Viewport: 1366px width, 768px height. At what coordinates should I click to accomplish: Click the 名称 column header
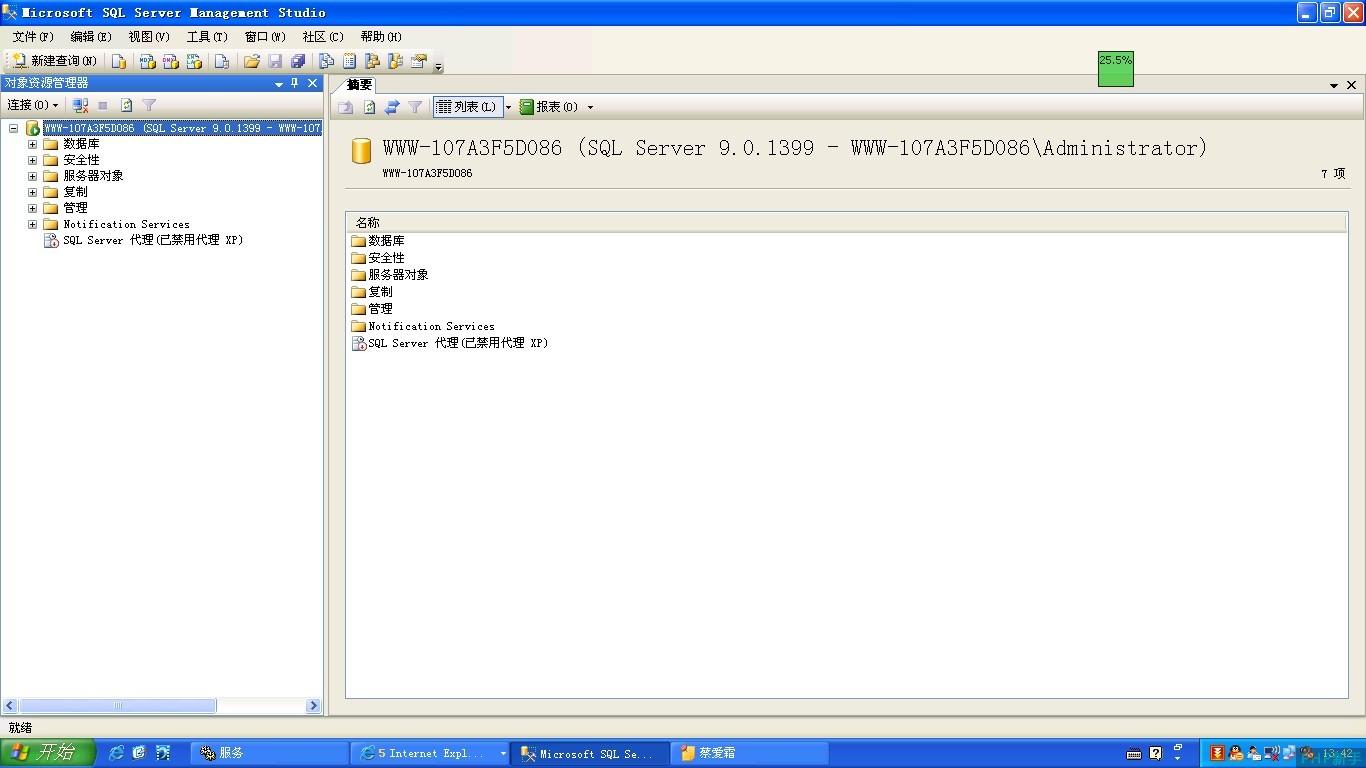pyautogui.click(x=846, y=222)
